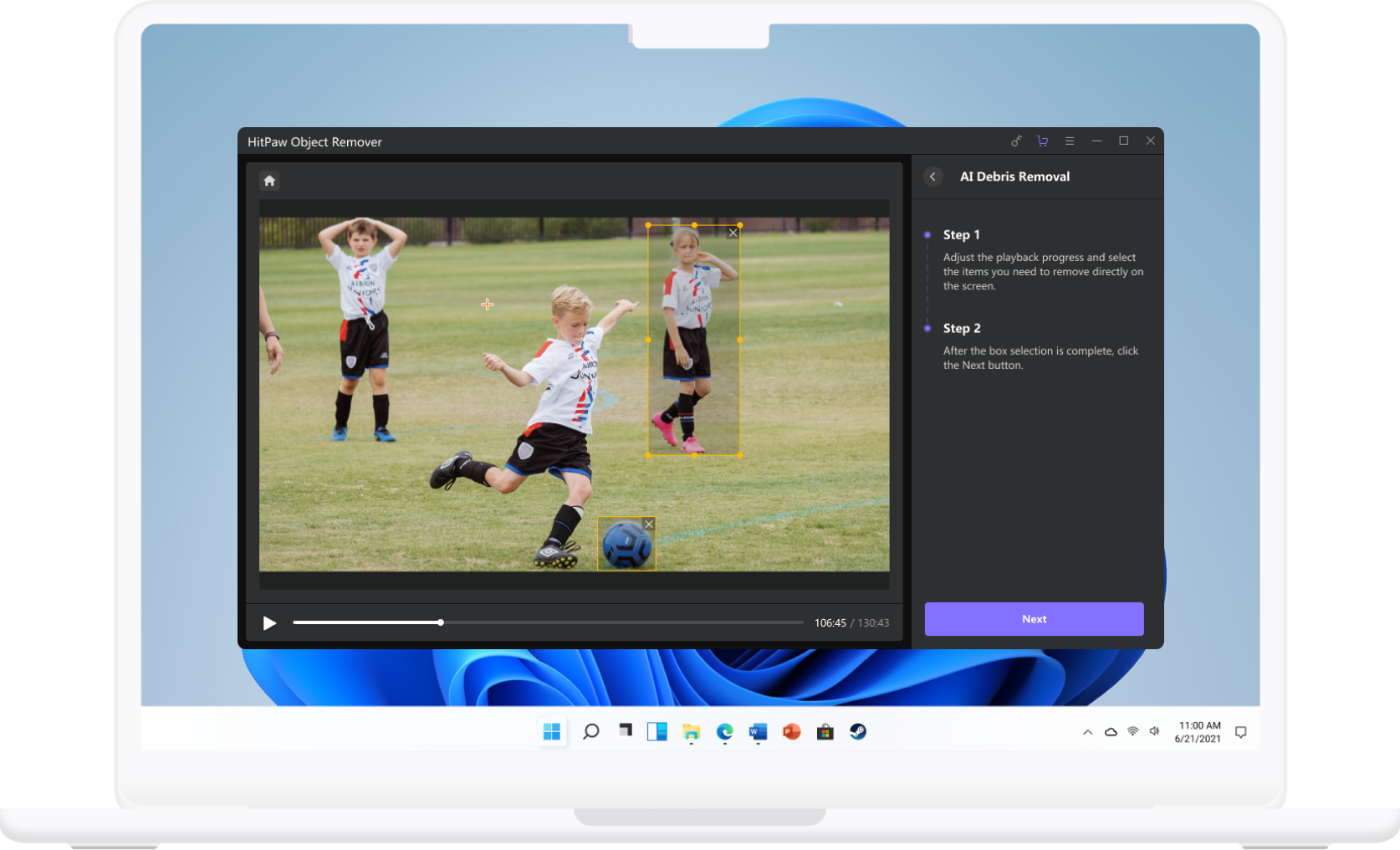1400x850 pixels.
Task: Go back using the AI Debris Removal arrow
Action: click(933, 177)
